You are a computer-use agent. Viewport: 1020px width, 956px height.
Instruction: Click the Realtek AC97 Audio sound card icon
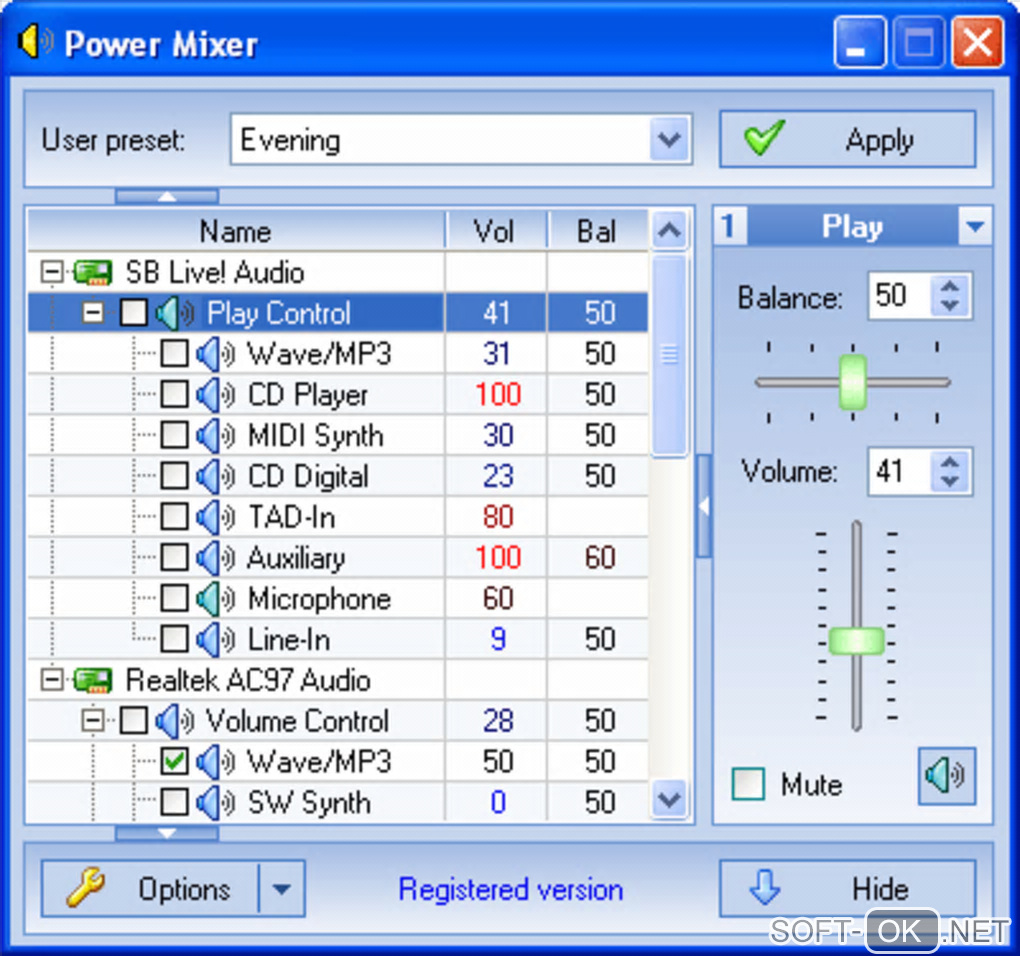point(92,680)
